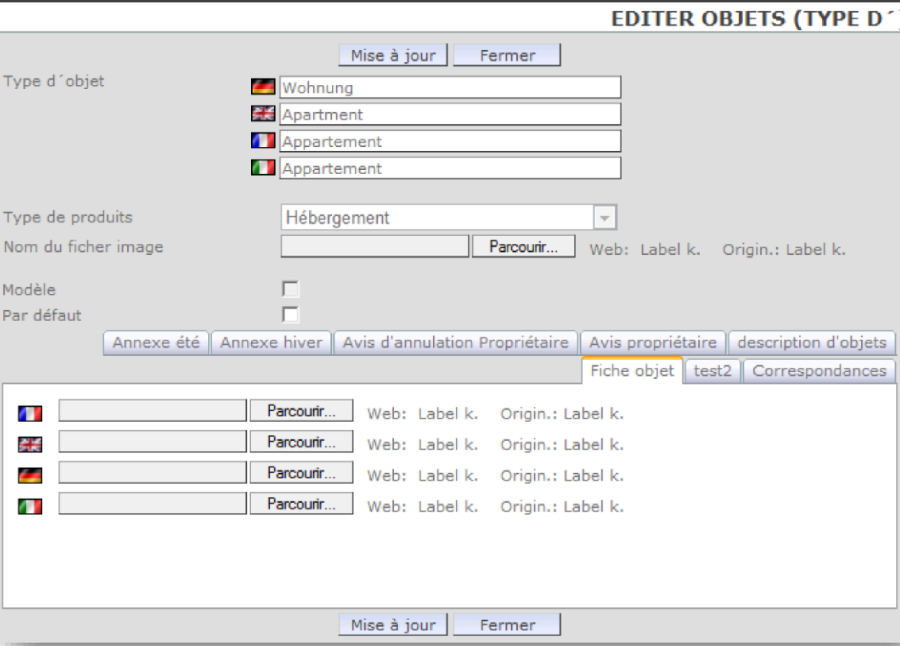The image size is (900, 646).
Task: Select the Correspondances tab
Action: (819, 371)
